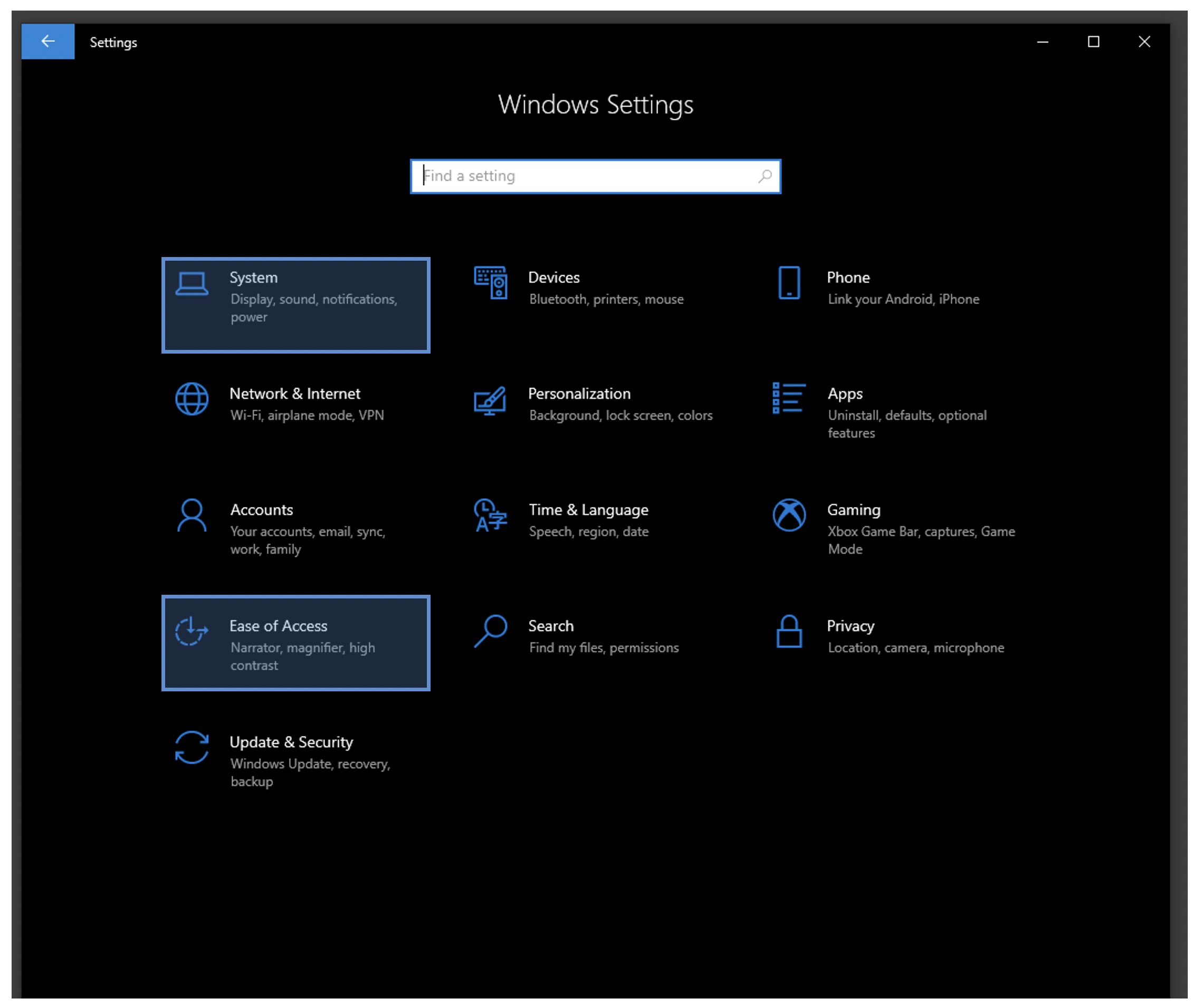The width and height of the screenshot is (1202, 1008).
Task: Click 'Windows Update, recovery, backup' description
Action: coord(310,773)
